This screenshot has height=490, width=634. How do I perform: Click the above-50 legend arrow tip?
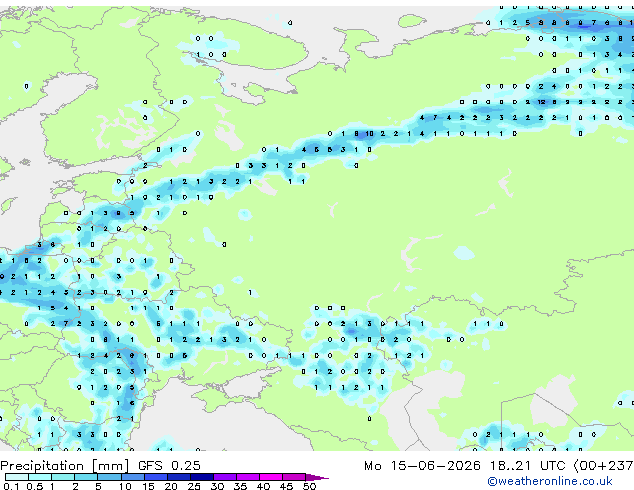tap(317, 477)
